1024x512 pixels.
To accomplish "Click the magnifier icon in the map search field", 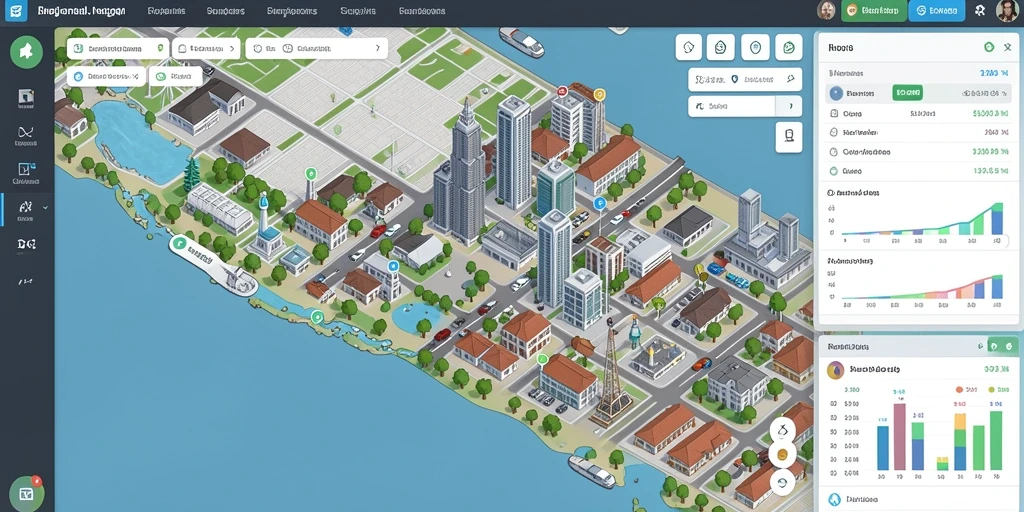I will 790,79.
